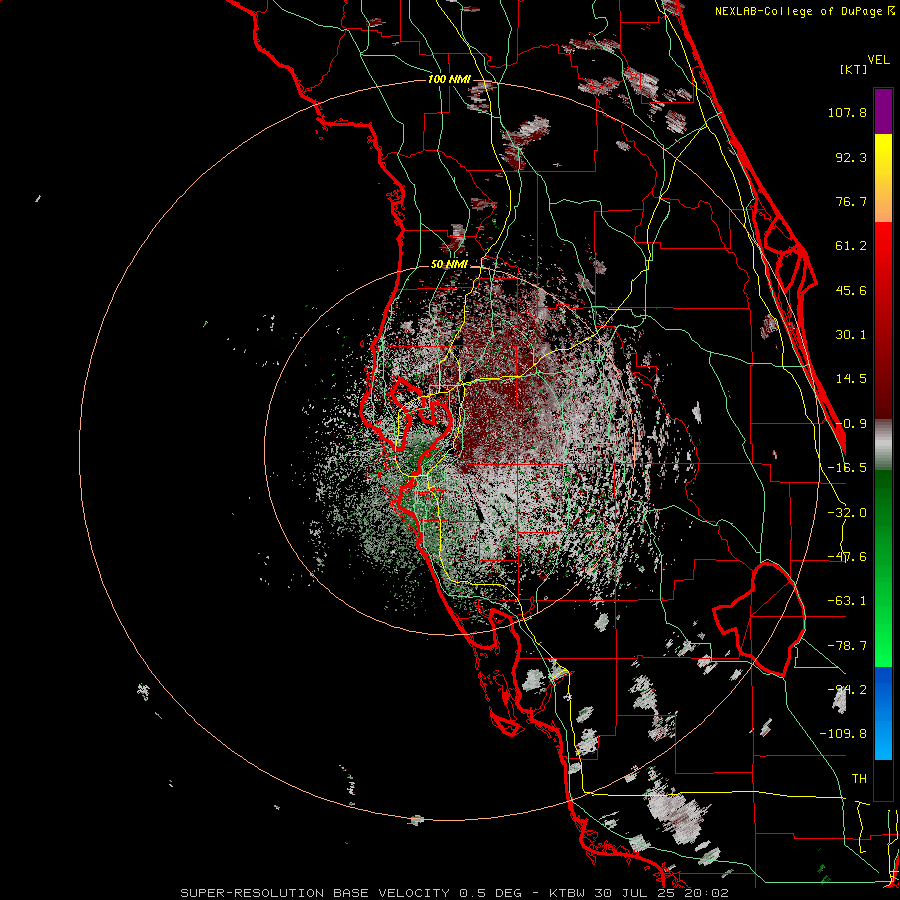Click the -109.8 velocity scale value
Image resolution: width=900 pixels, height=900 pixels.
843,734
